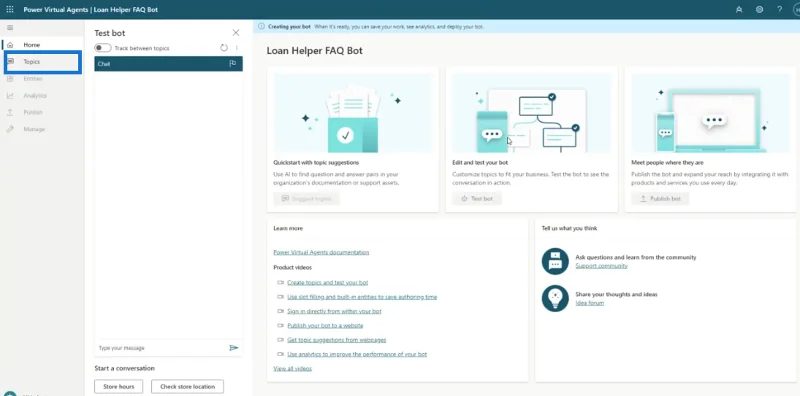Click Store hours suggestion
The width and height of the screenshot is (800, 396).
(x=118, y=387)
